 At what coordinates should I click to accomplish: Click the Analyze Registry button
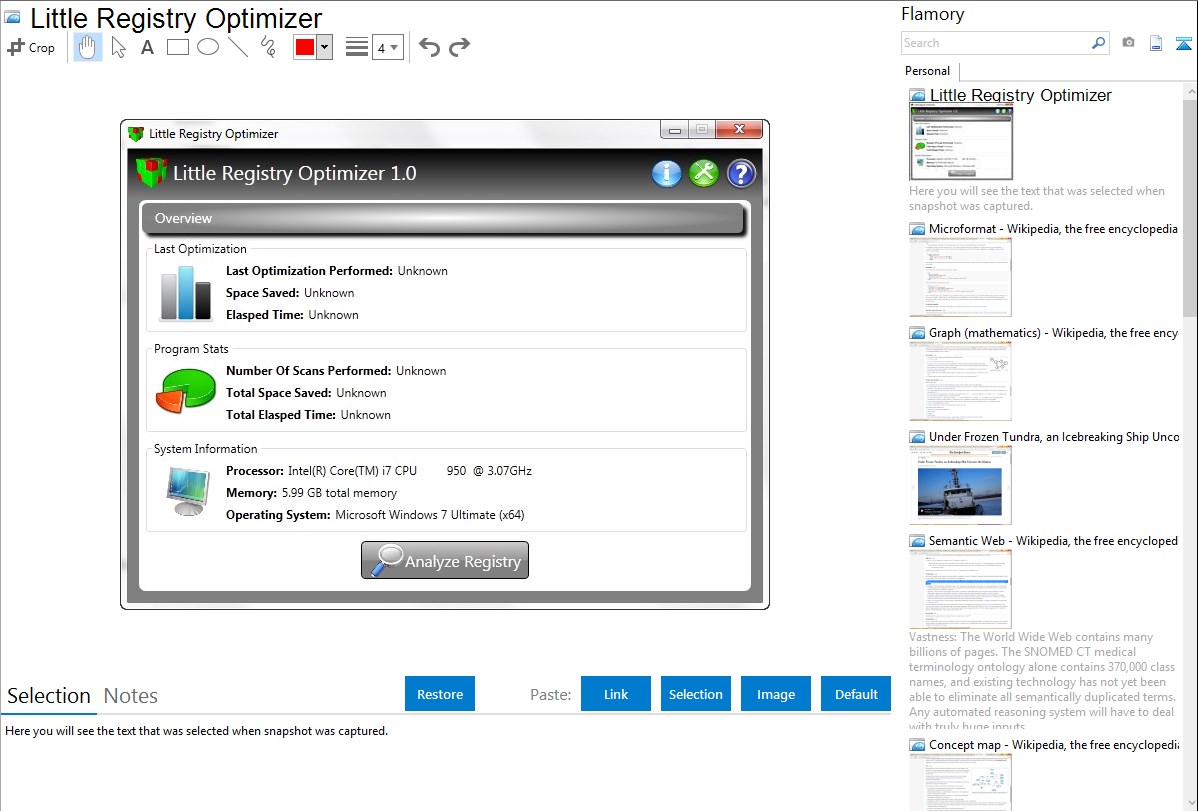coord(445,560)
